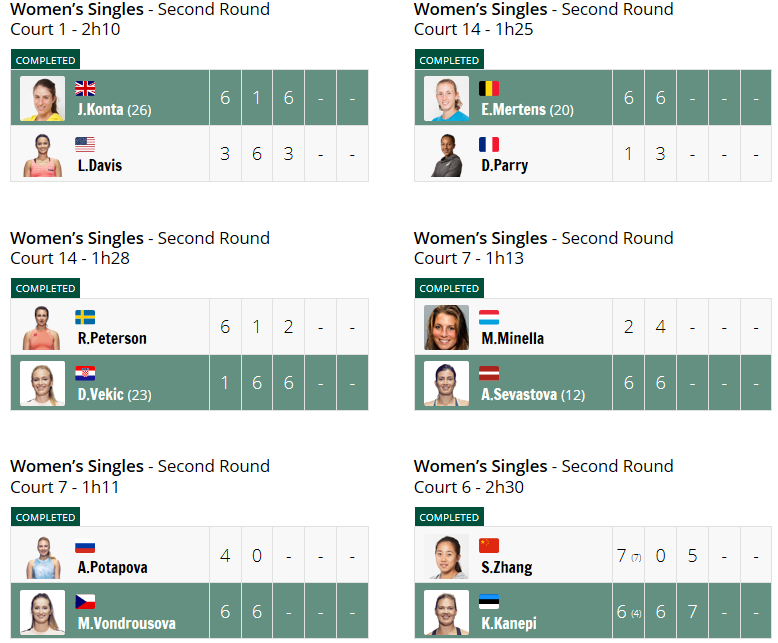Click the Swedish flag above R.Peterson

click(85, 317)
